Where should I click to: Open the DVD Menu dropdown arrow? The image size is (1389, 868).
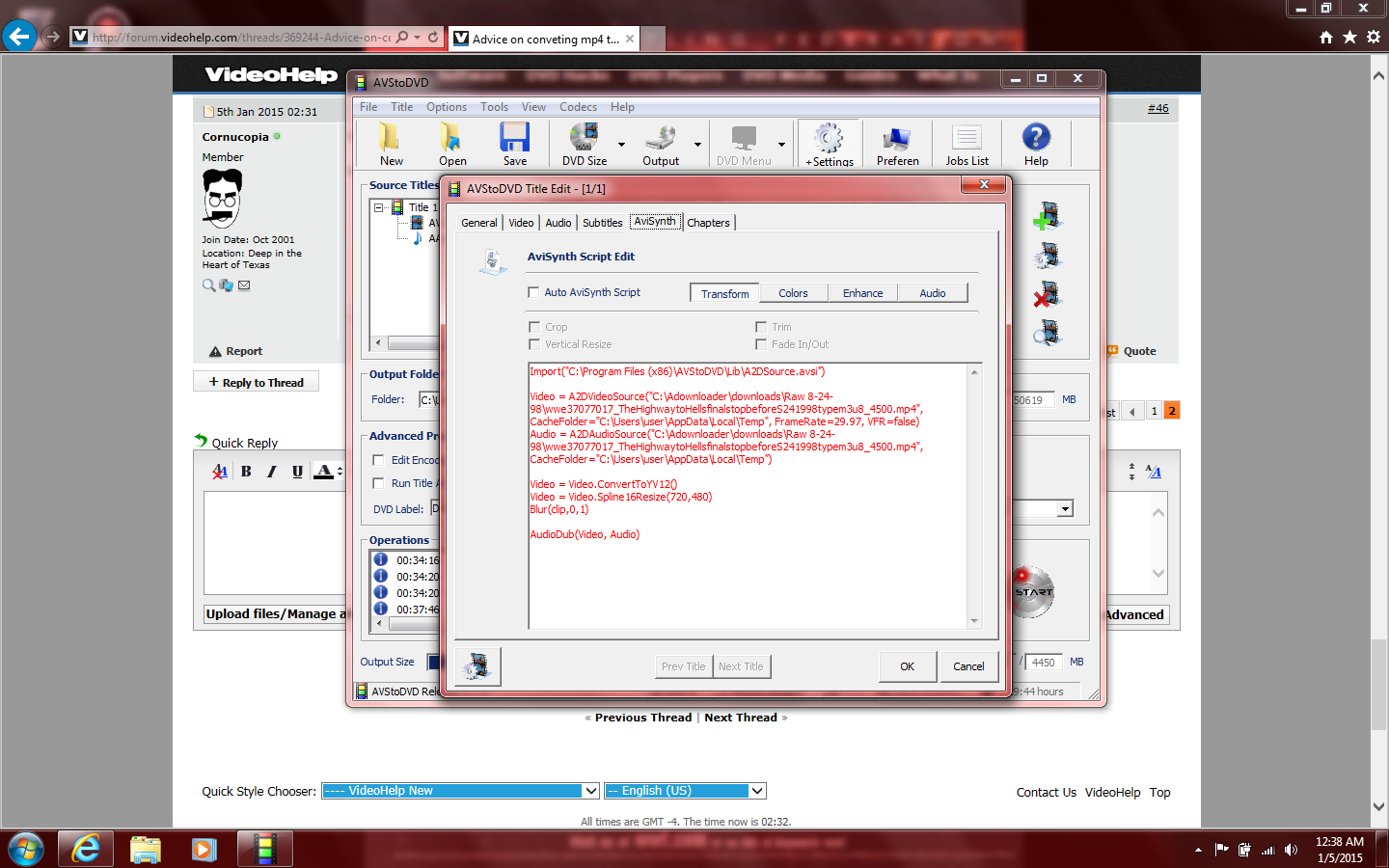[x=781, y=145]
